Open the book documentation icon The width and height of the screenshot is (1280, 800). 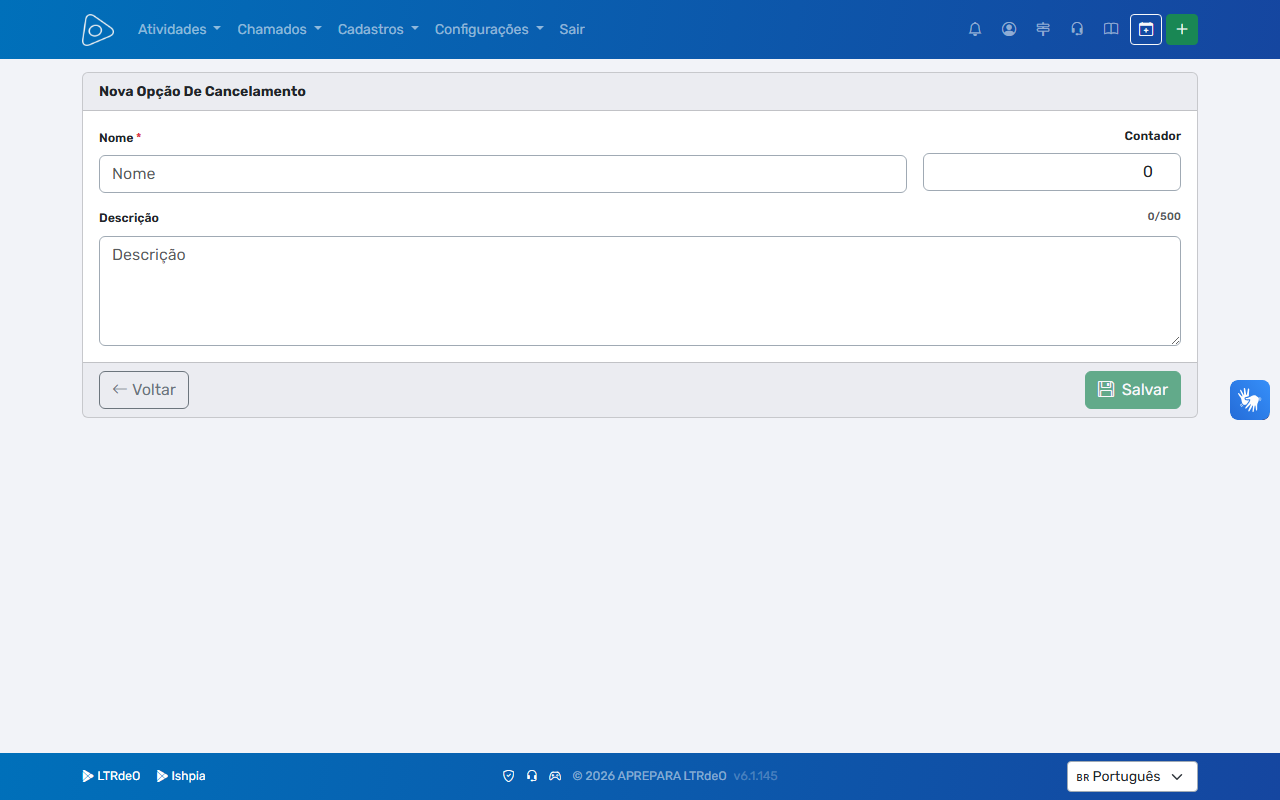(1111, 29)
